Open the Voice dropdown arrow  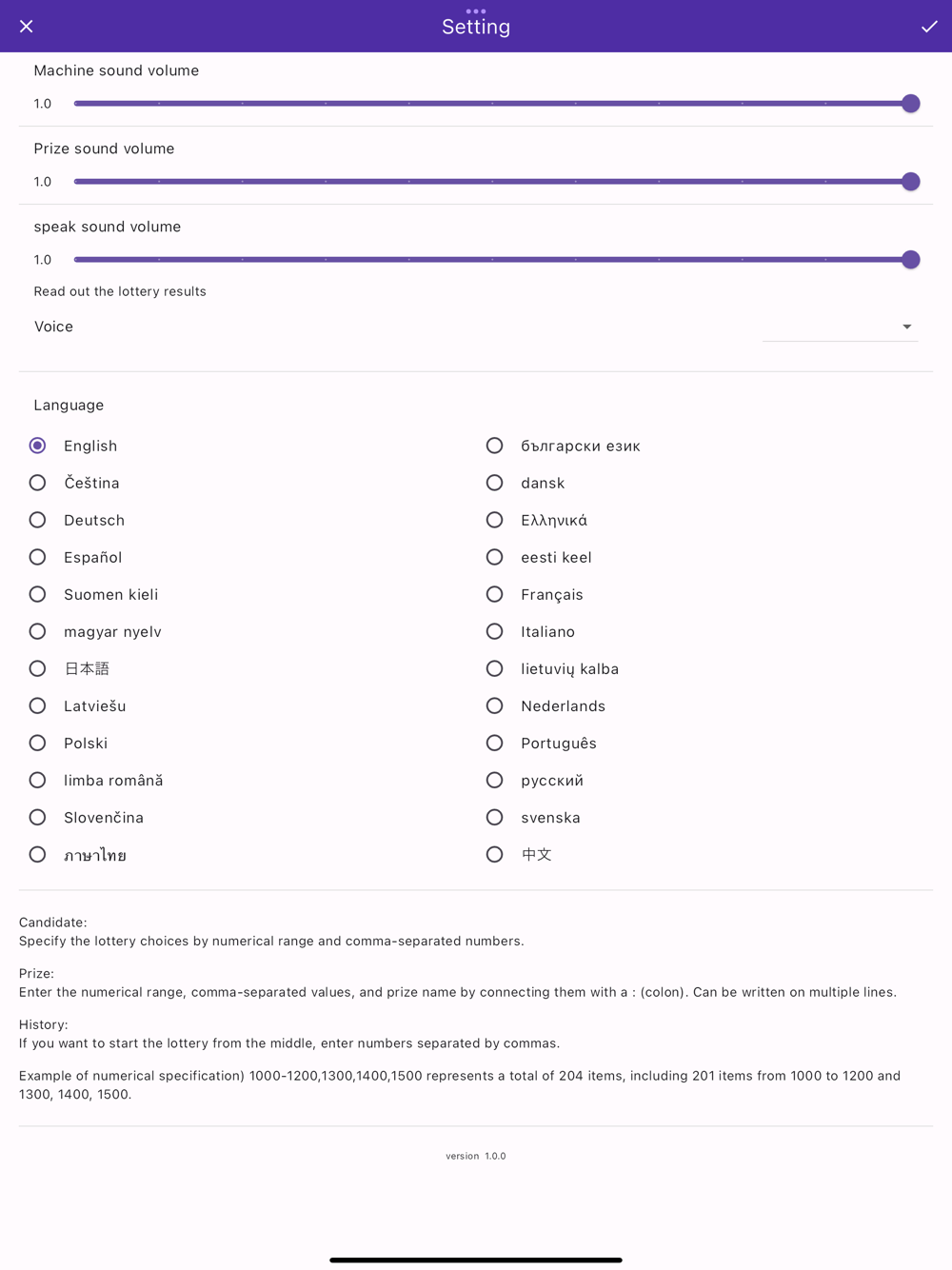pyautogui.click(x=906, y=327)
